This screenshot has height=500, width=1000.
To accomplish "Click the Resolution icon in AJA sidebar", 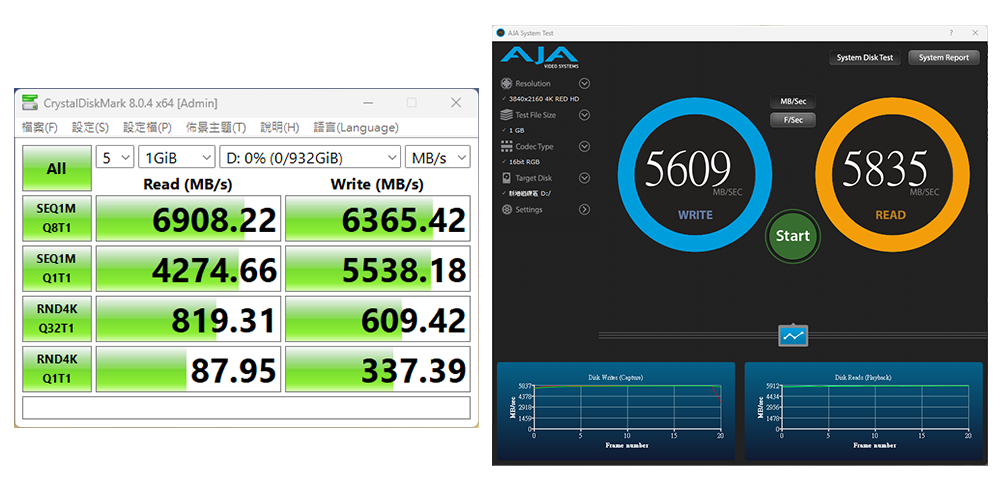I will tap(506, 84).
